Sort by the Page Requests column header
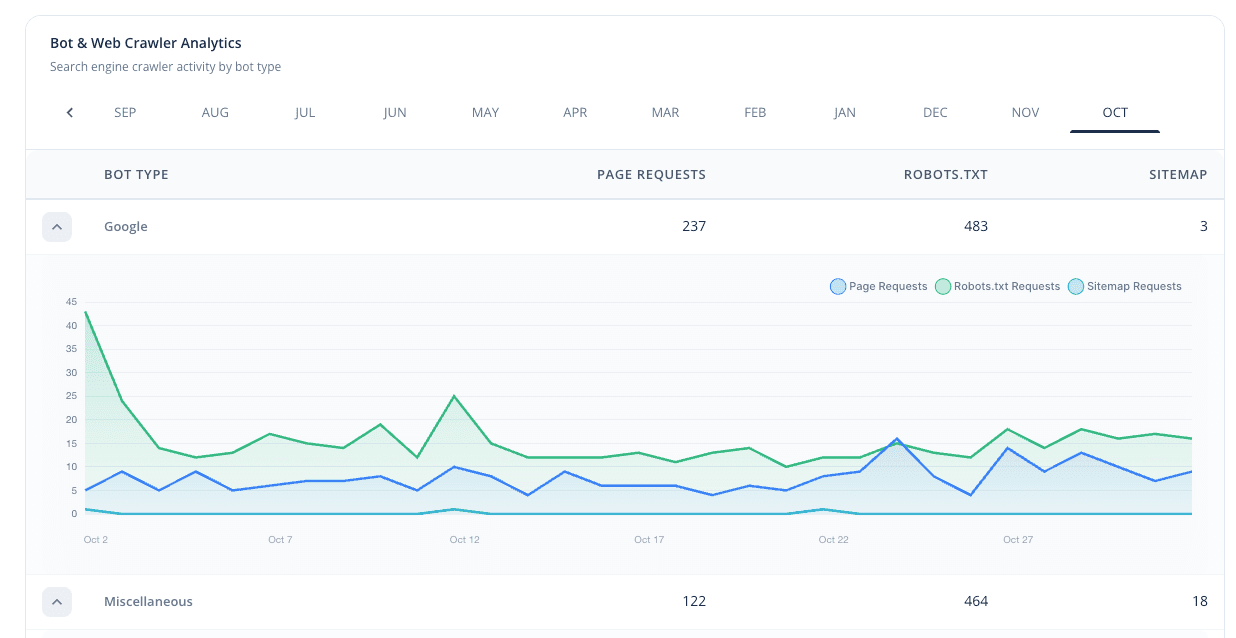The image size is (1236, 638). pyautogui.click(x=651, y=174)
